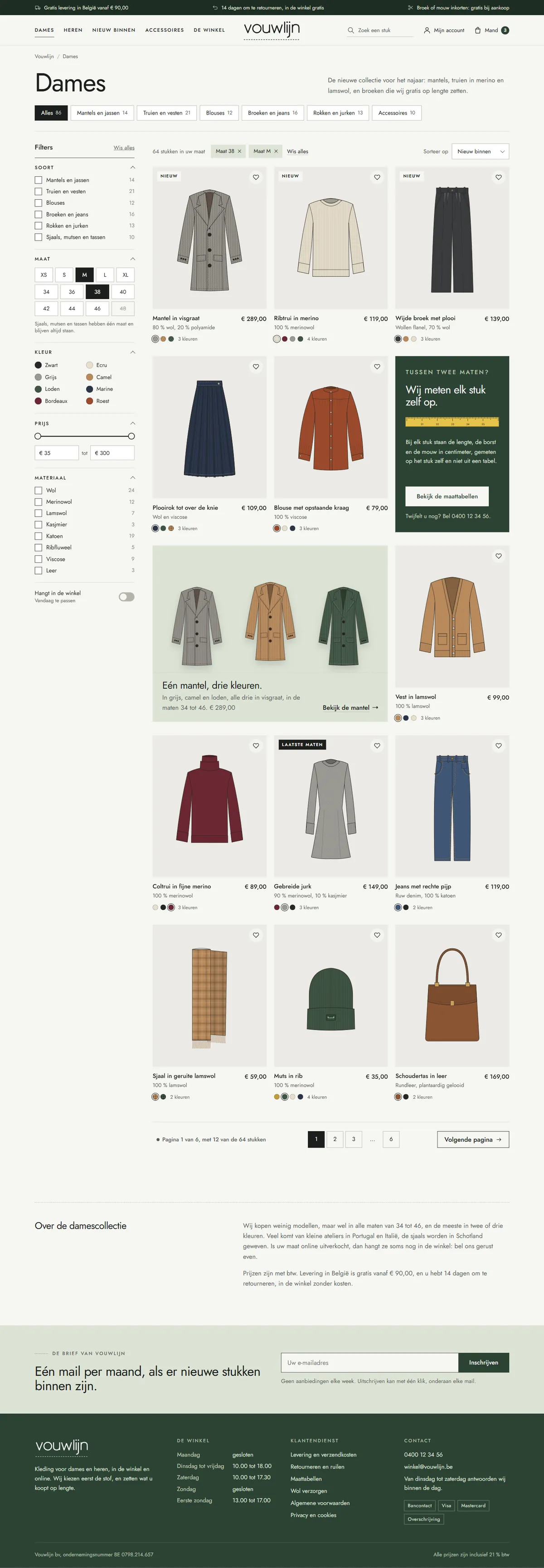
Task: Favorite the Coltrui in fijne merino heart
Action: tap(256, 746)
